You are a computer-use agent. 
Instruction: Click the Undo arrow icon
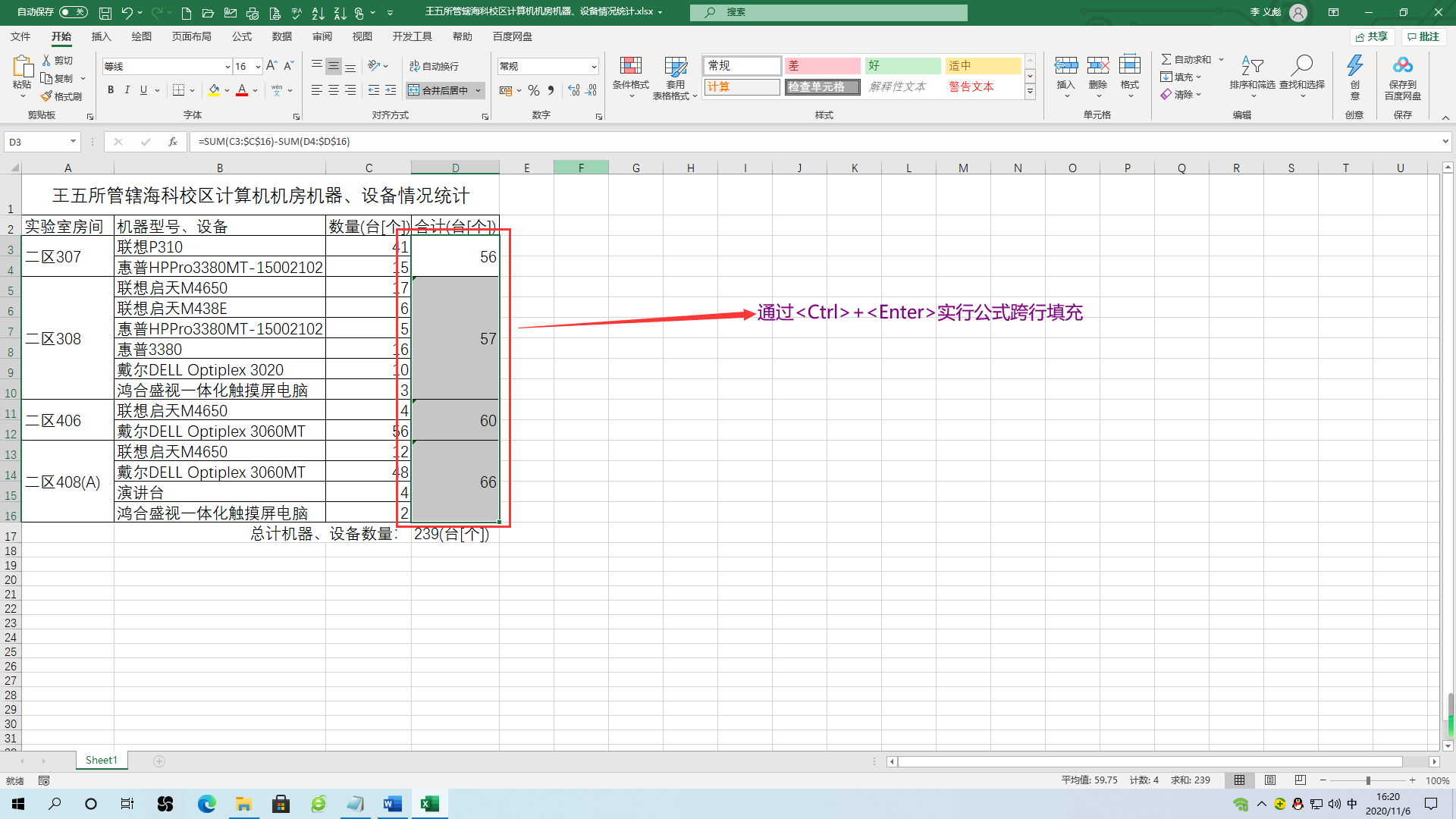coord(127,12)
